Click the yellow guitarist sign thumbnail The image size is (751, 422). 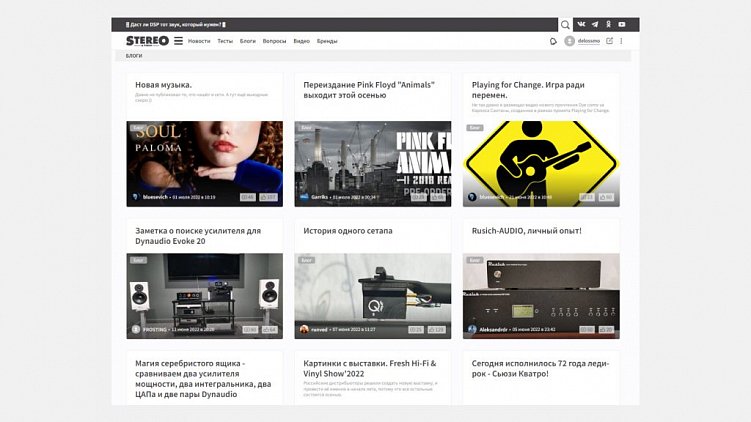[541, 164]
